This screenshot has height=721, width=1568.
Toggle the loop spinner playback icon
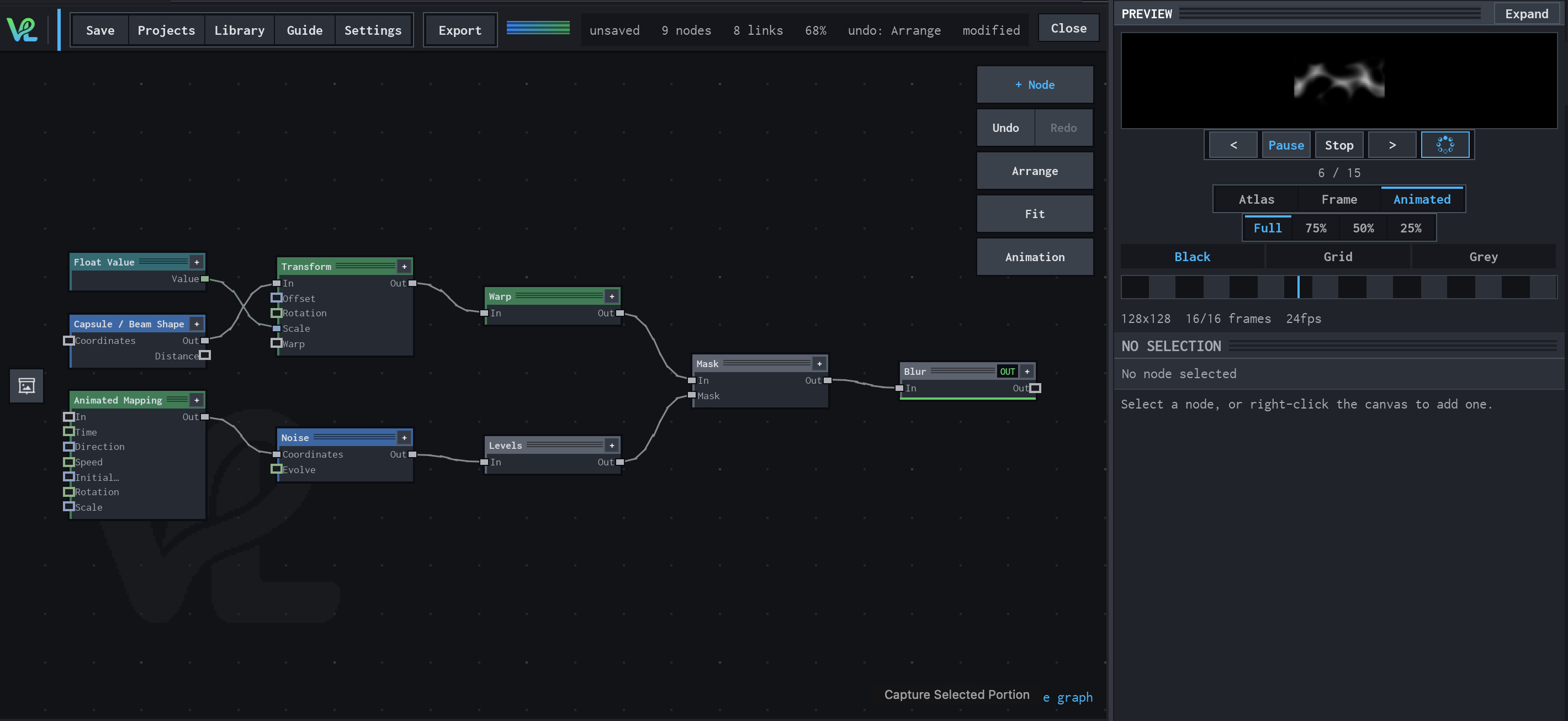tap(1445, 145)
